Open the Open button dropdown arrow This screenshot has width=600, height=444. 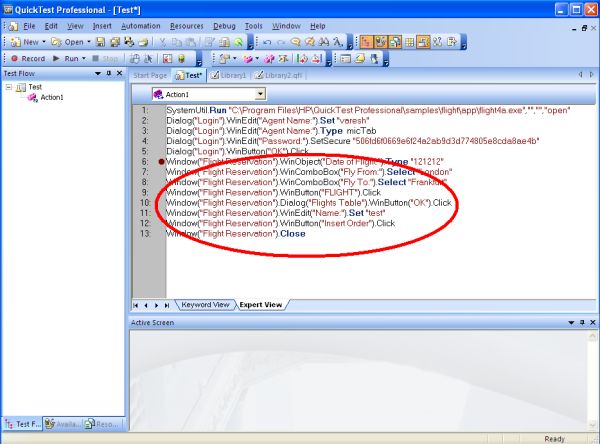tap(89, 41)
